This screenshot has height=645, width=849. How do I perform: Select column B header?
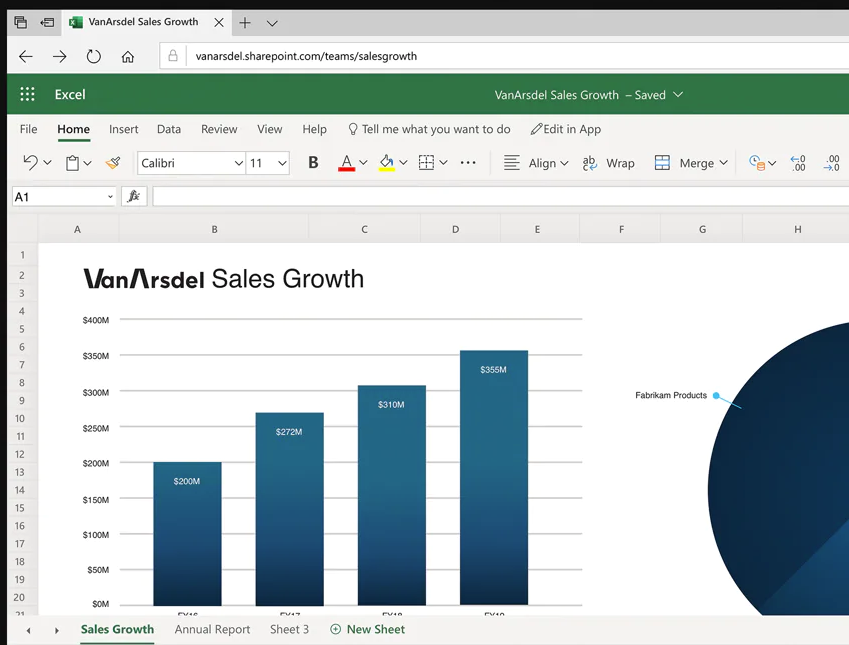(214, 229)
